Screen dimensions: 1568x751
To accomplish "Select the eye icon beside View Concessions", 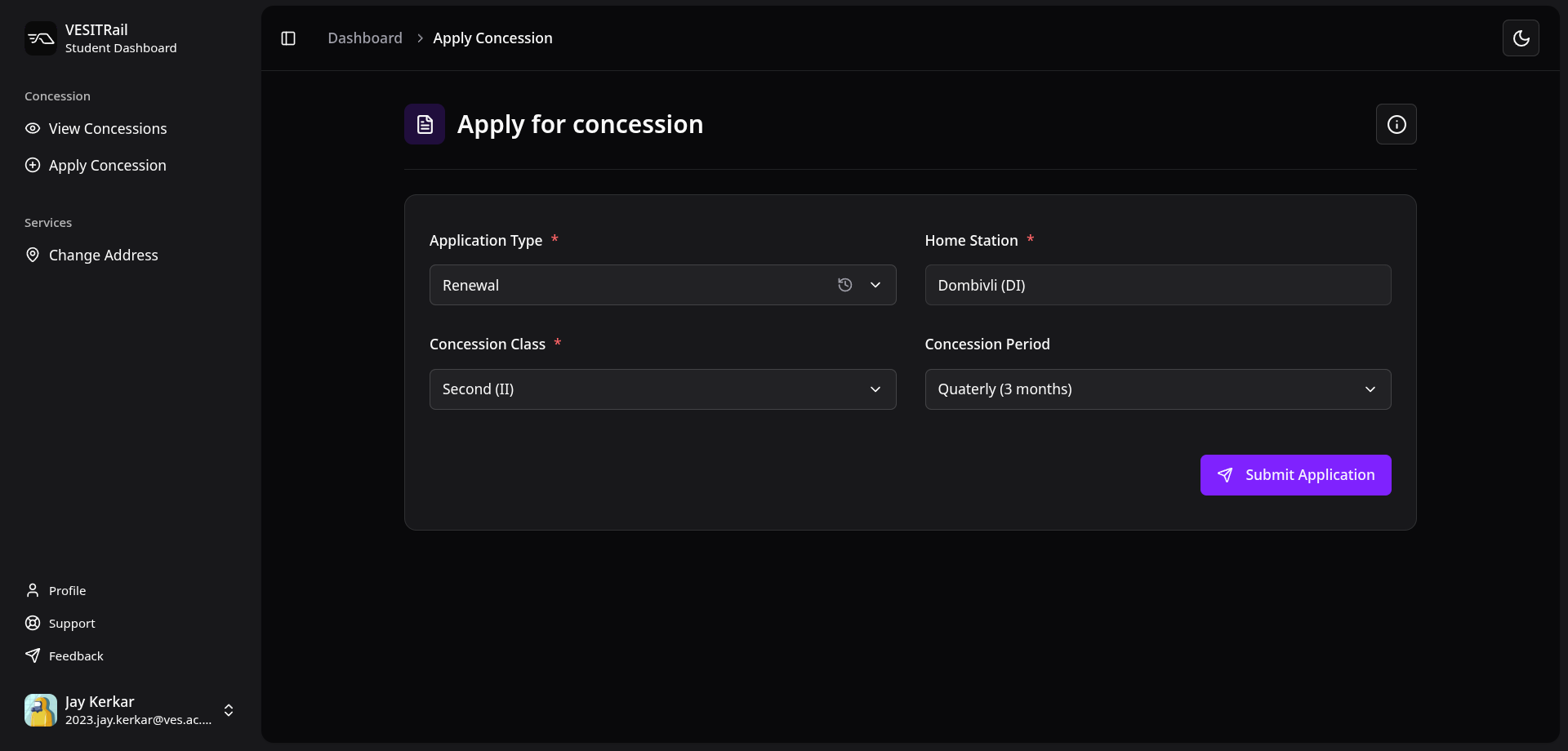I will [x=32, y=128].
